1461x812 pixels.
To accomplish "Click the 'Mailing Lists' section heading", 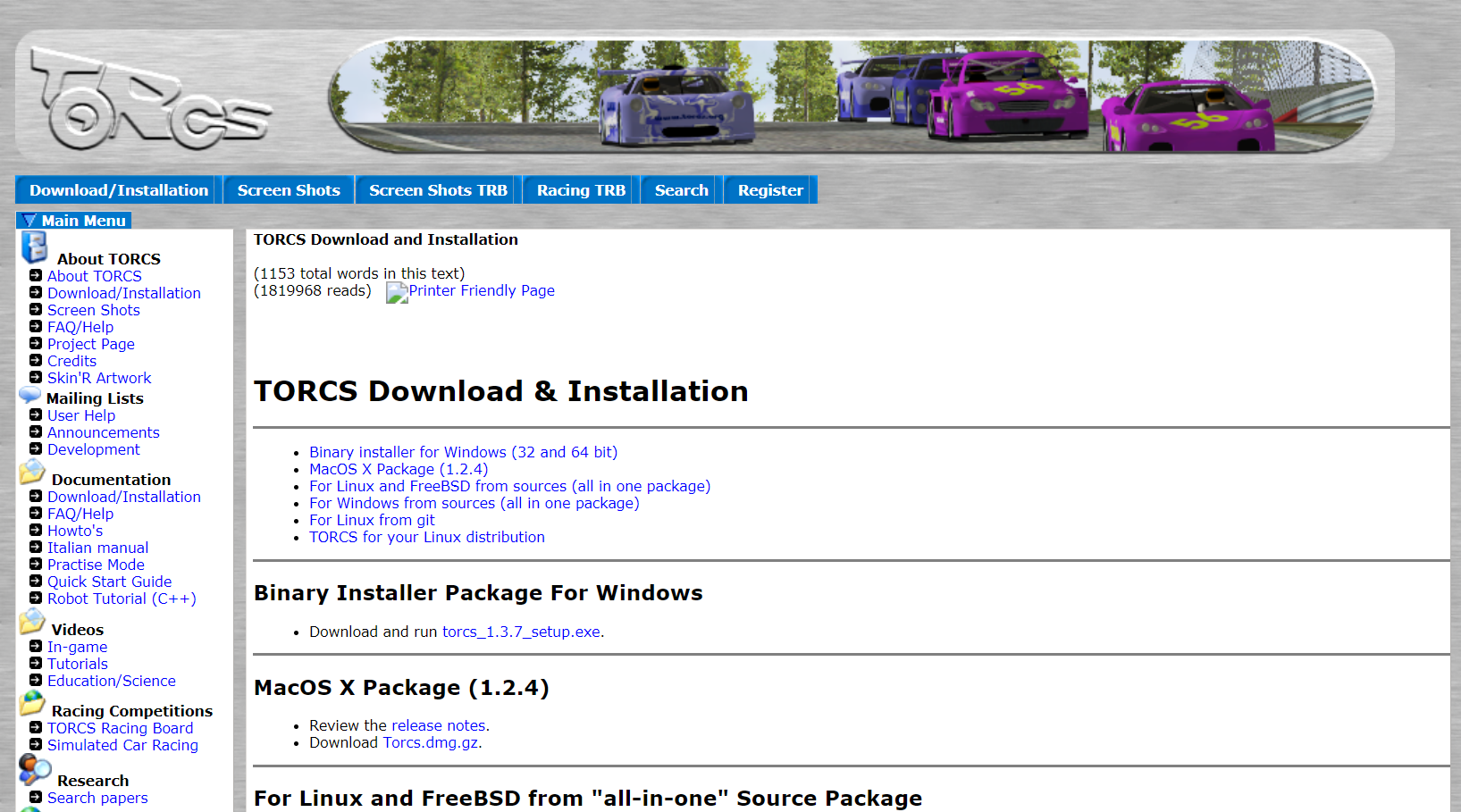I will click(x=95, y=398).
